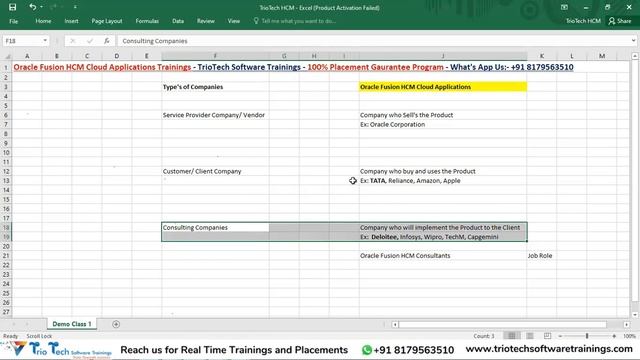This screenshot has height=360, width=640.
Task: Select the Demo Class 1 sheet tab
Action: [72, 324]
